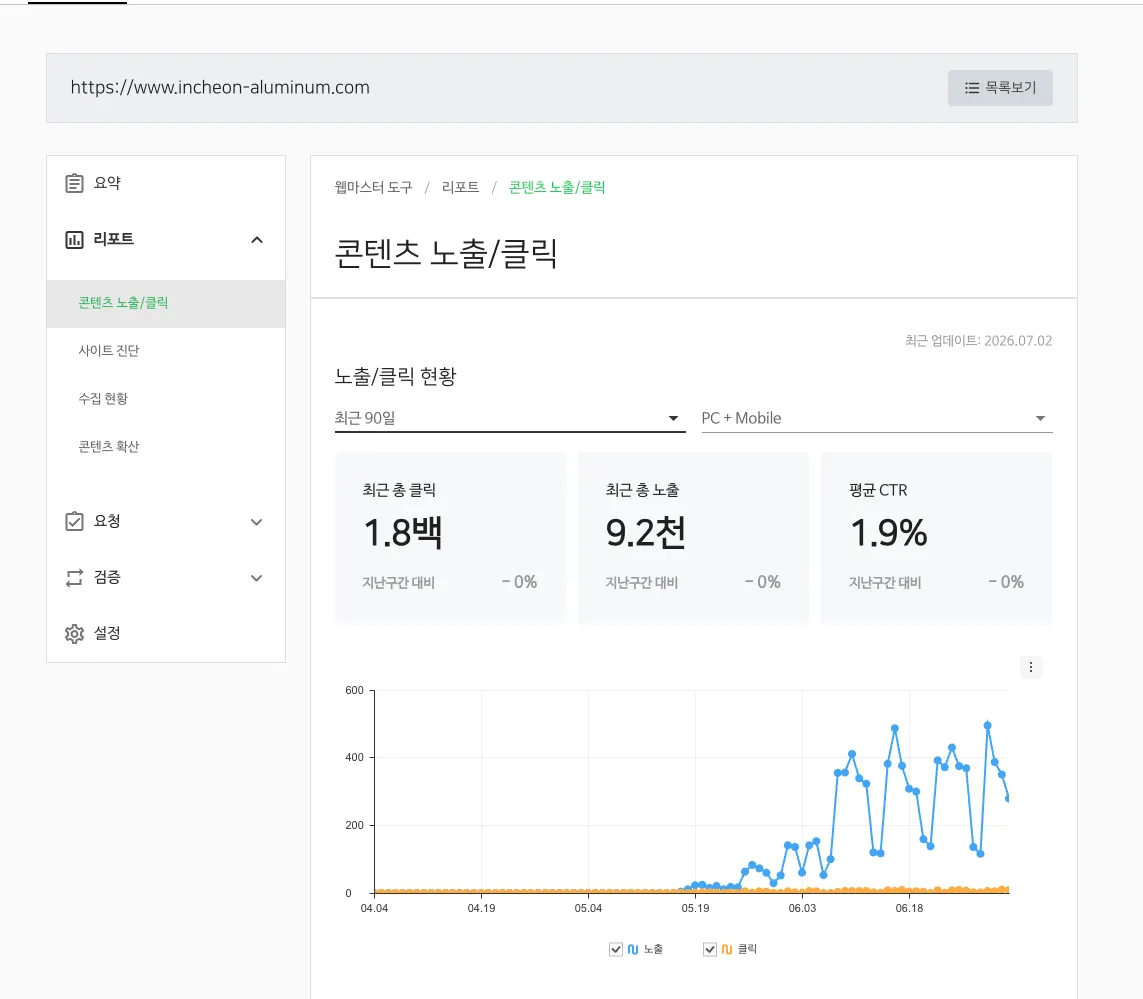The width and height of the screenshot is (1143, 999).
Task: Open 콘텐츠 확산 report
Action: (109, 447)
